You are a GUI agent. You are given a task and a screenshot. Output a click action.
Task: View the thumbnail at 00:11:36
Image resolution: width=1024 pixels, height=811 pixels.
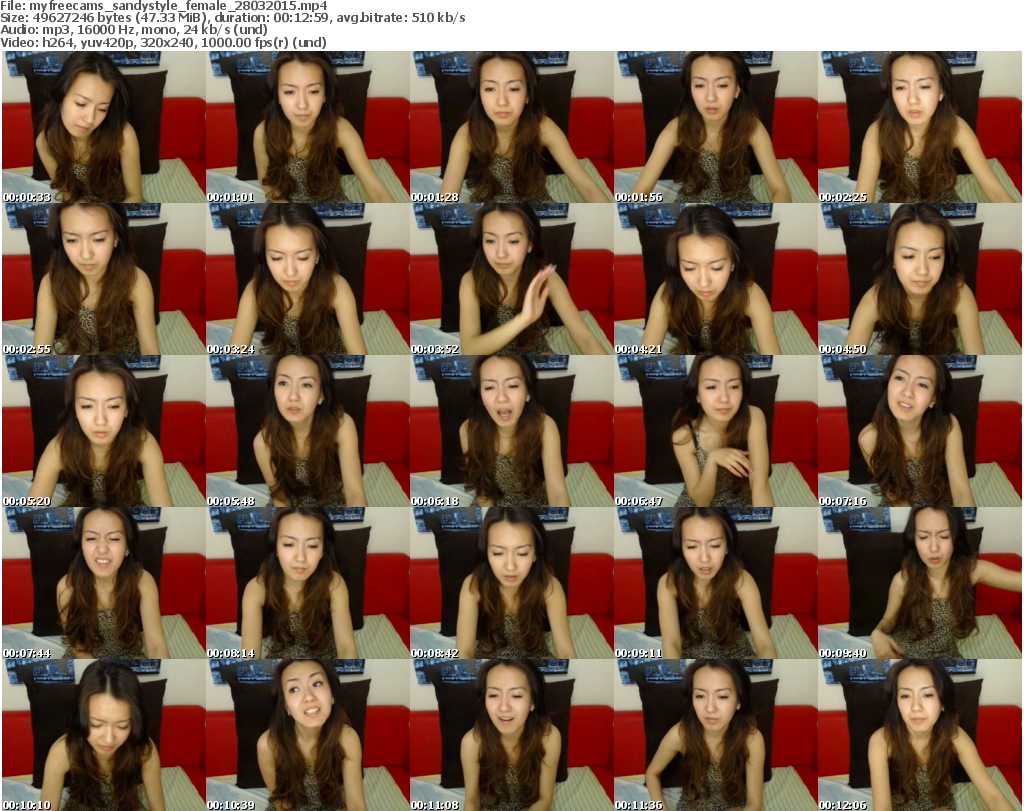[716, 735]
